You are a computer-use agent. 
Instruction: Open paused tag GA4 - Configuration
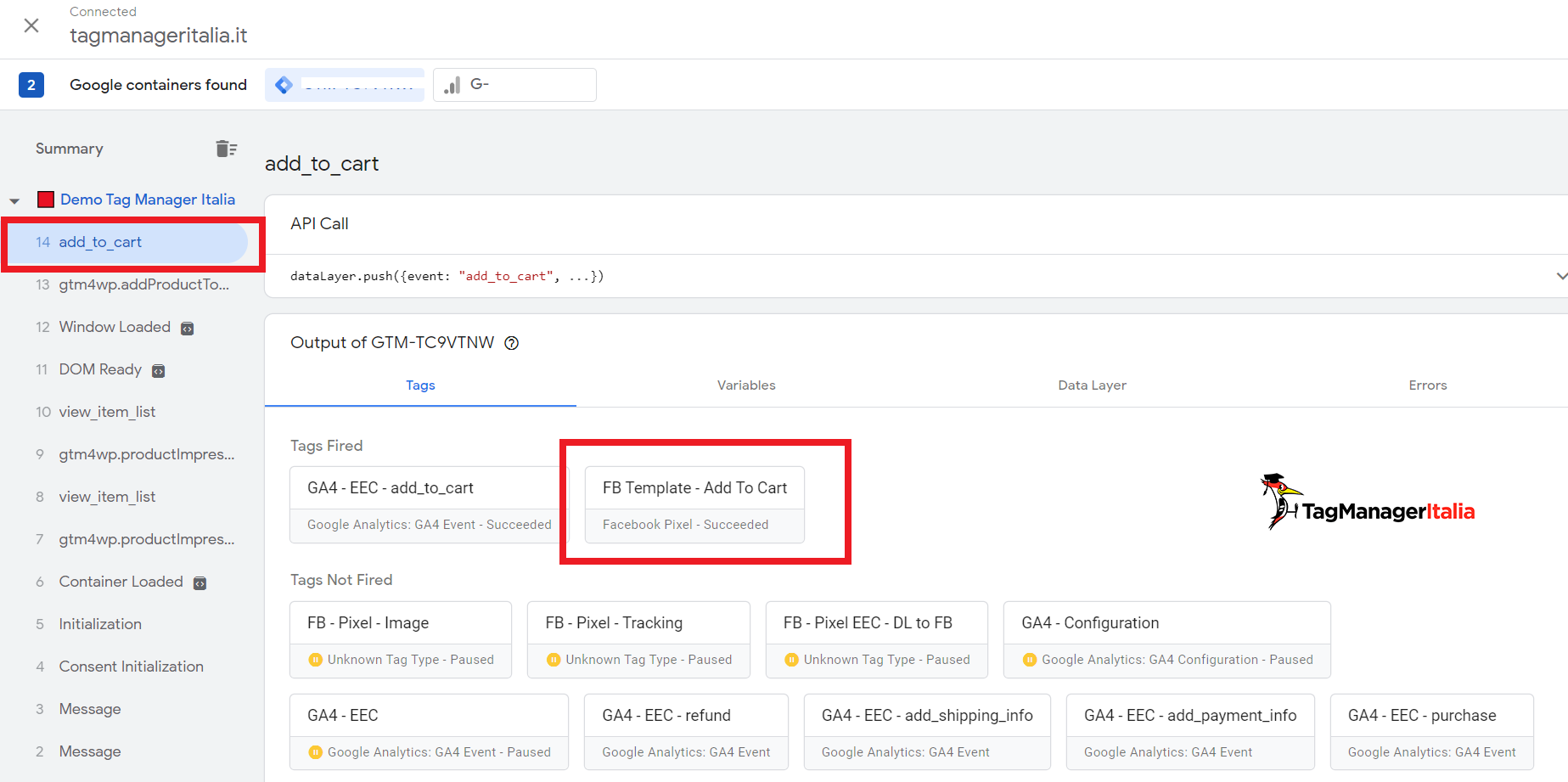coord(1167,639)
